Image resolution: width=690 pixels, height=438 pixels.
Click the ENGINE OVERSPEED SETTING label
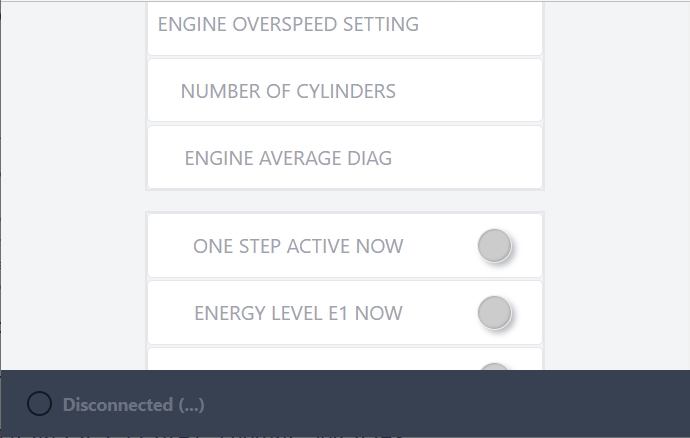coord(288,24)
